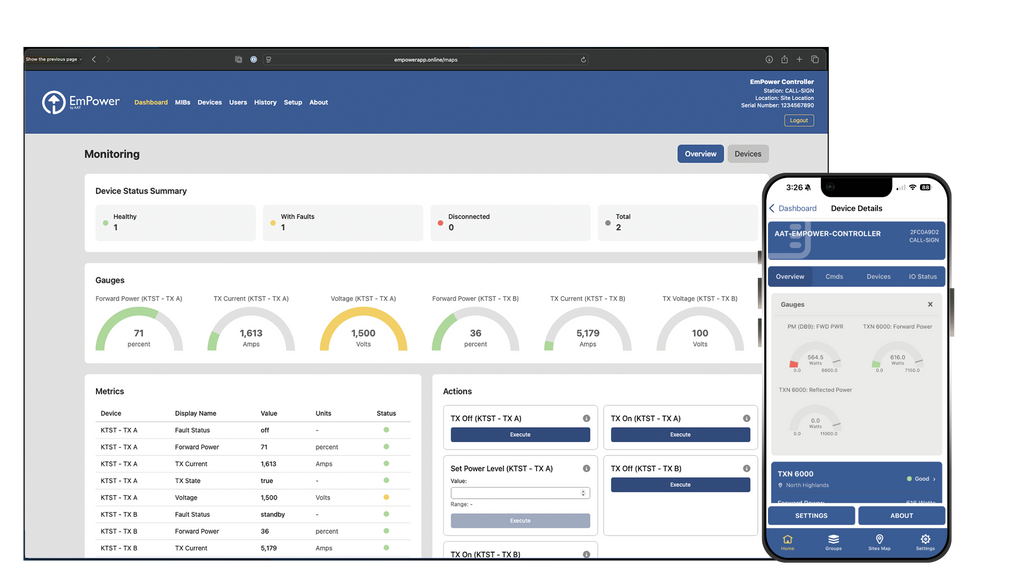Execute TX On (KTST - TX A)

[x=680, y=435]
